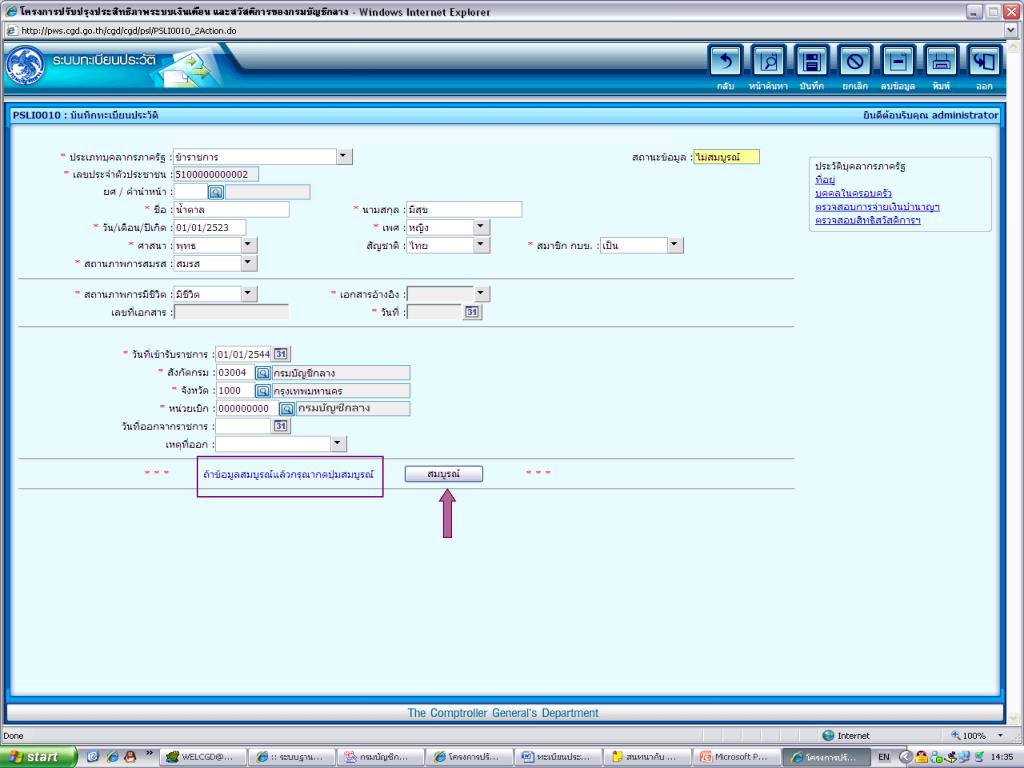Click the Internet Explorer quick launch icon
This screenshot has height=768, width=1024.
click(x=112, y=757)
